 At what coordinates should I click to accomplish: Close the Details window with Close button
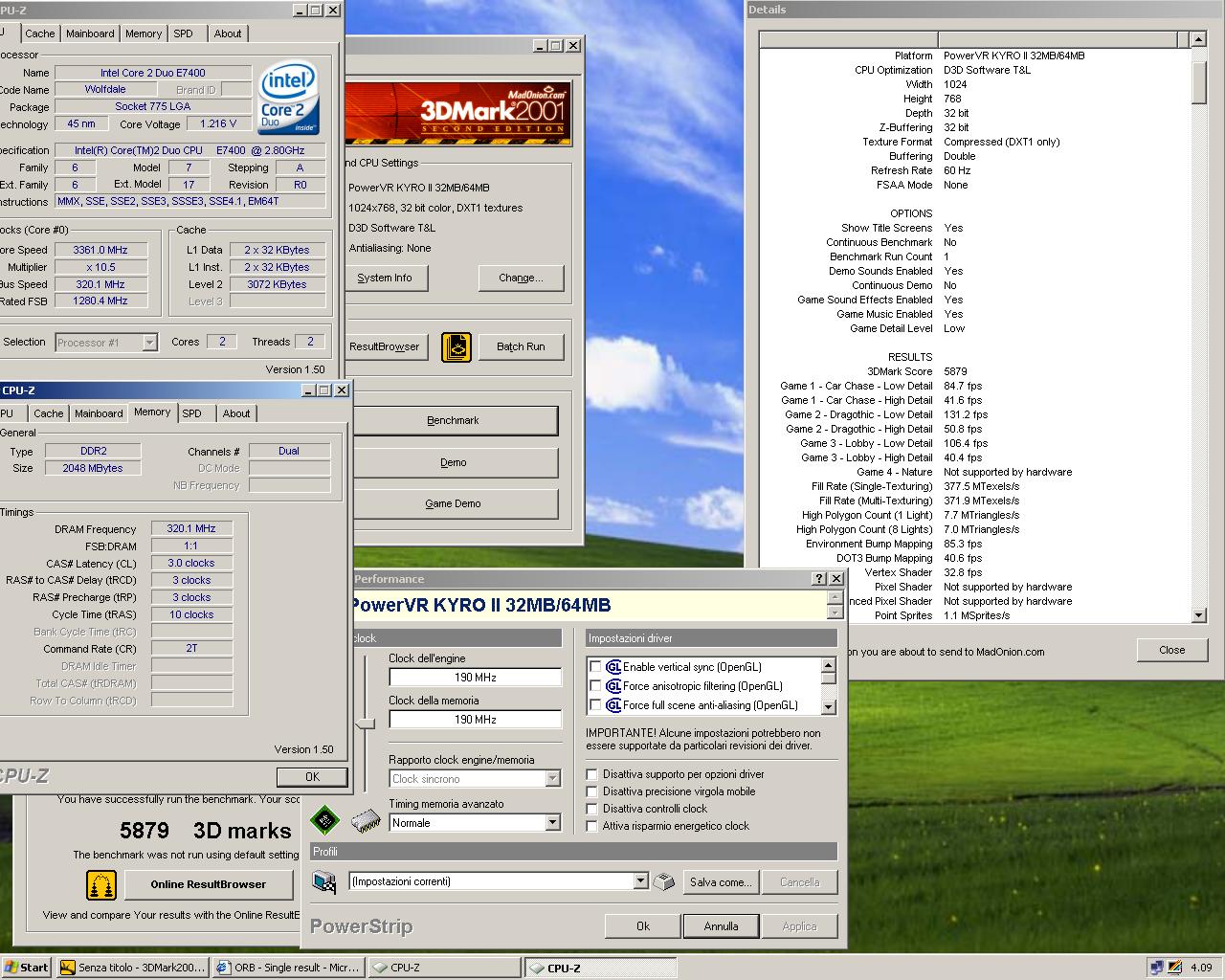coord(1171,650)
